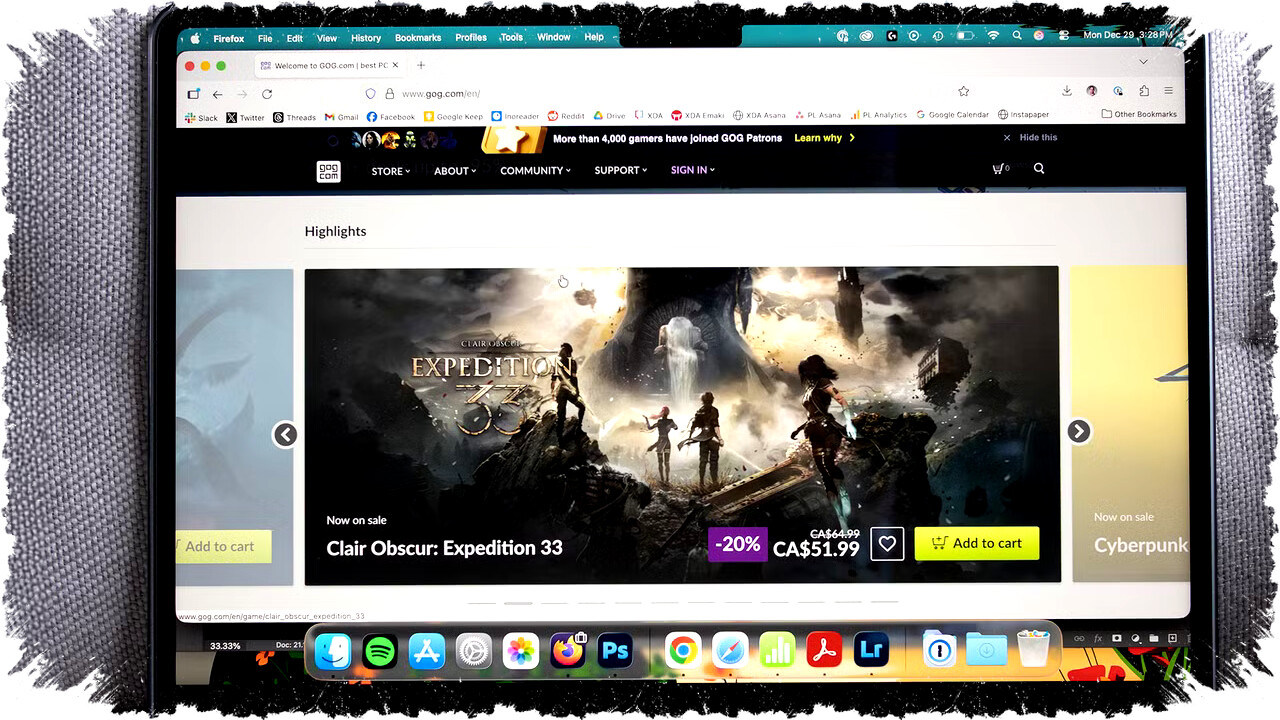Click the Firefox downloads arrow icon
Image resolution: width=1280 pixels, height=720 pixels.
tap(1066, 90)
